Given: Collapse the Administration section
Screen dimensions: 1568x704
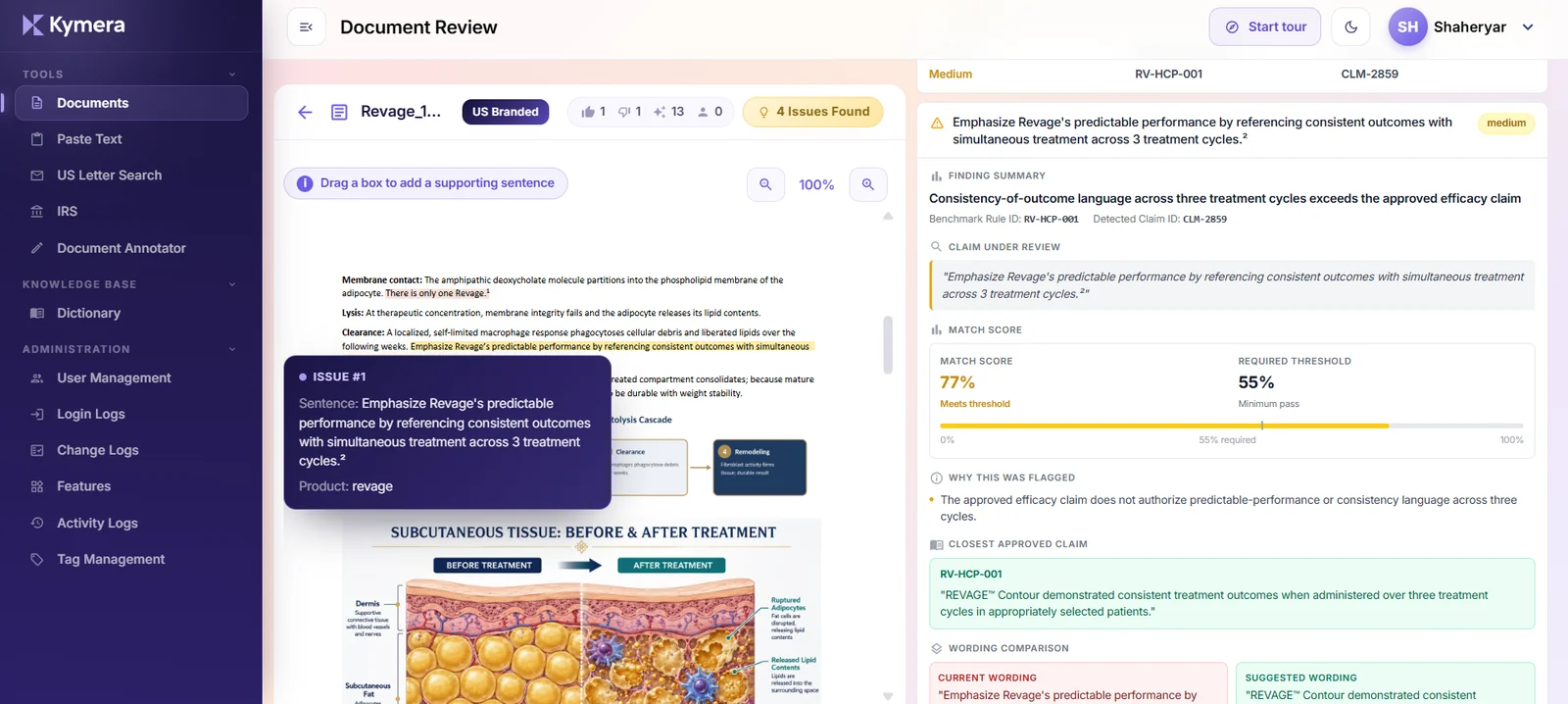Looking at the screenshot, I should [232, 349].
